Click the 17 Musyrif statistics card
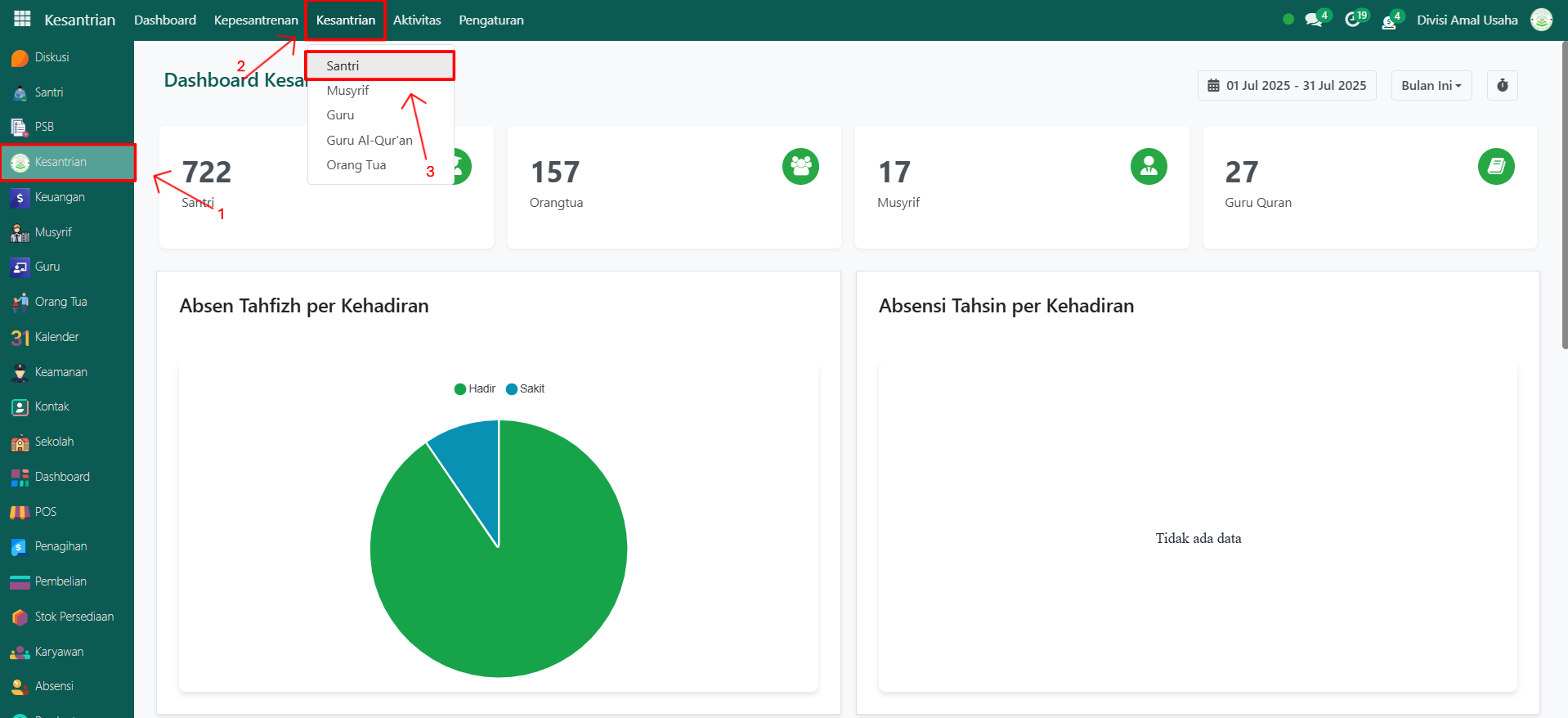 tap(1021, 187)
